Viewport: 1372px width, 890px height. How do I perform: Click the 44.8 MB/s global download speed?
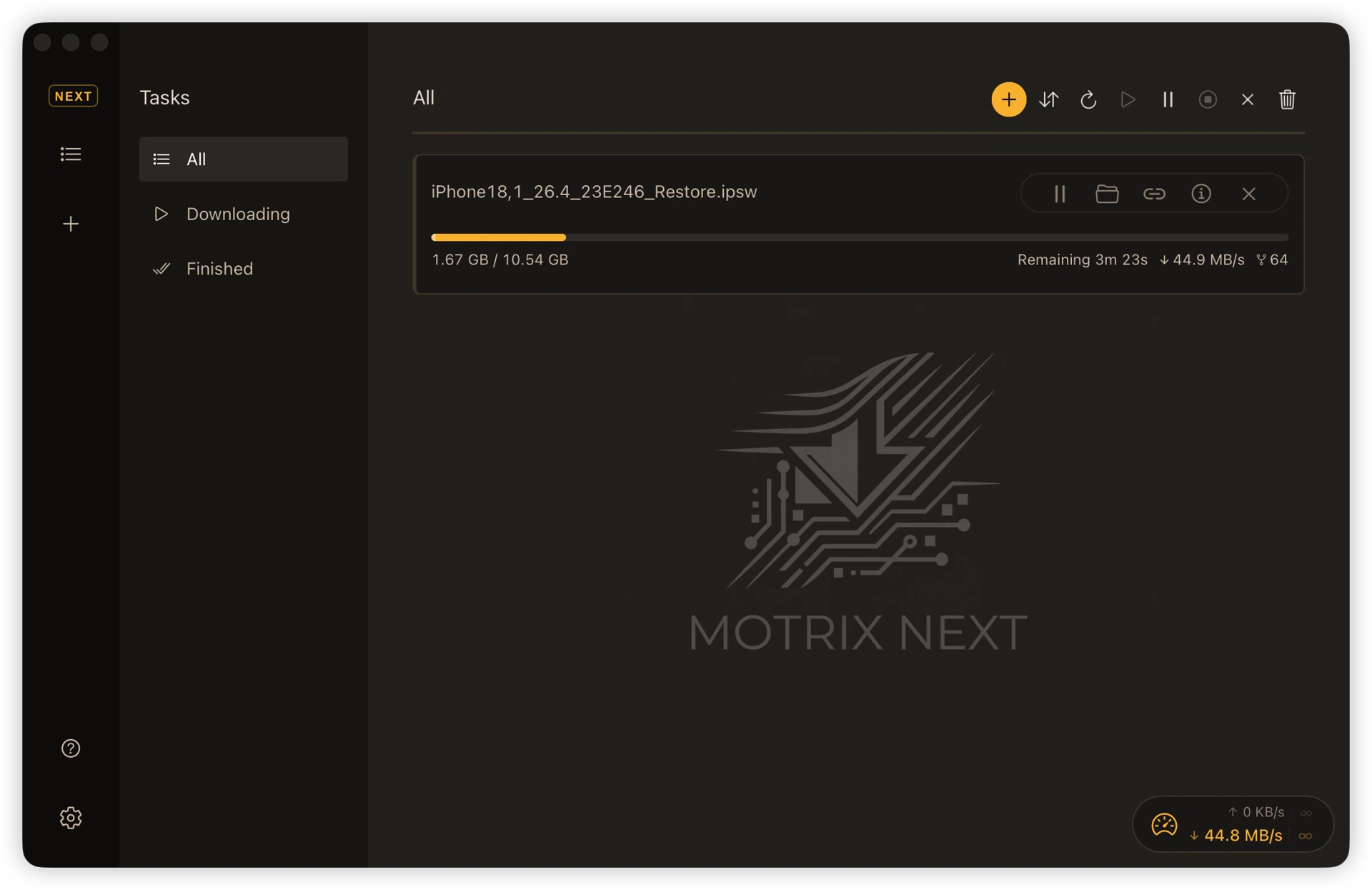(x=1236, y=835)
